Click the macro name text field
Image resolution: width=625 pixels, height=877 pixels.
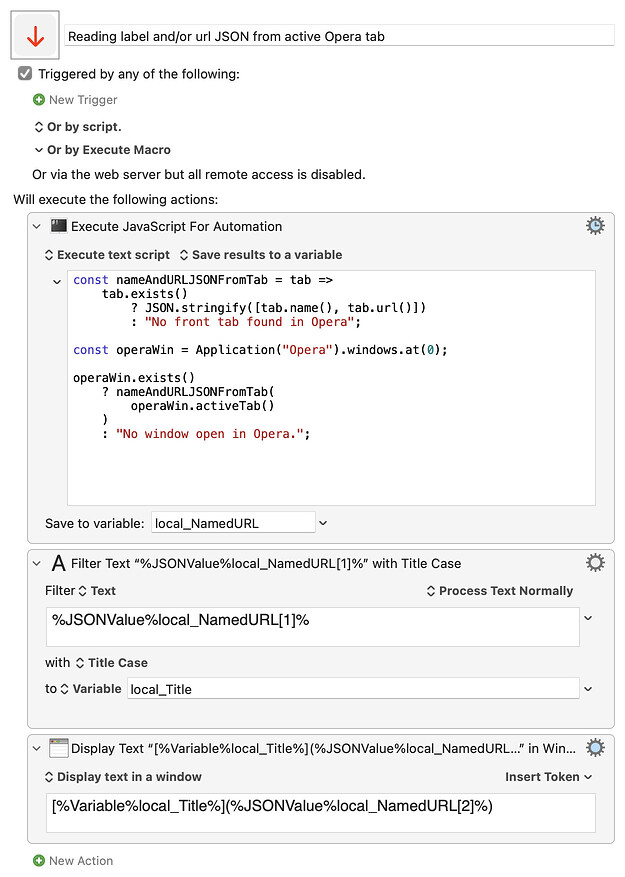[339, 36]
